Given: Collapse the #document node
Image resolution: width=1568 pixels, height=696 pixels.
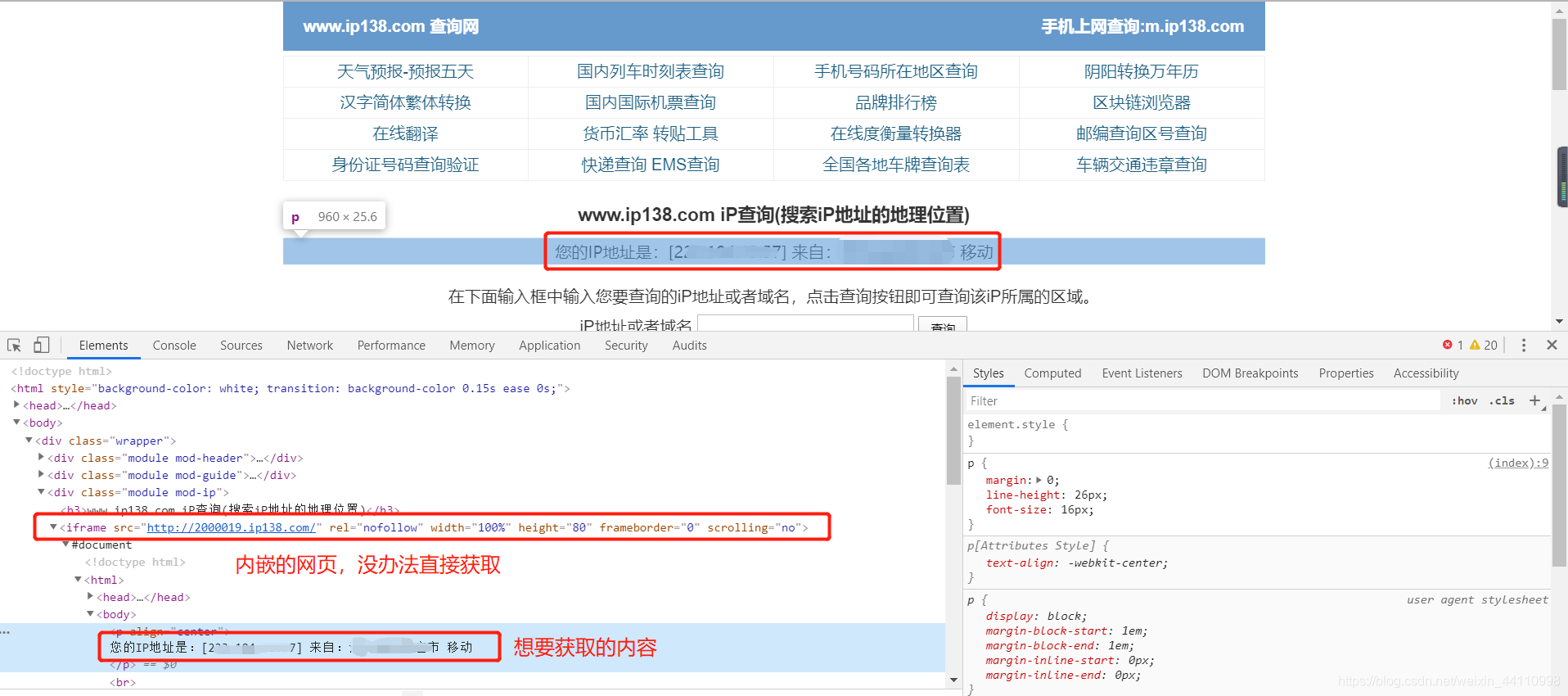Looking at the screenshot, I should (x=65, y=544).
